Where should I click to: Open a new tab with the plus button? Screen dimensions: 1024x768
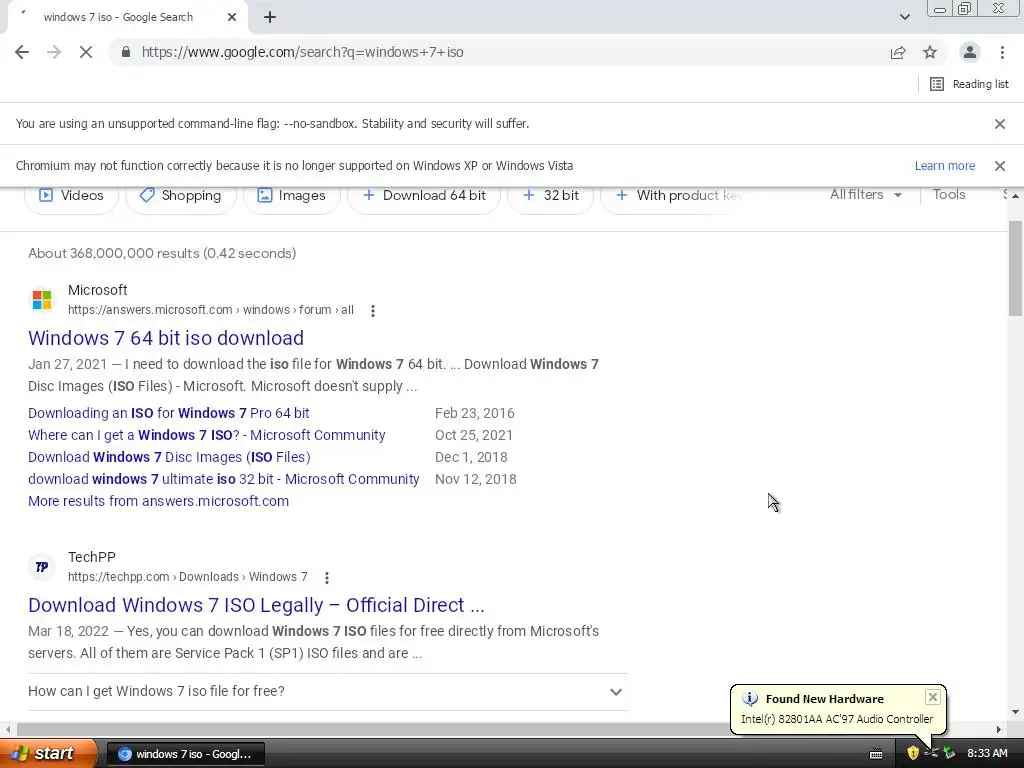point(270,18)
